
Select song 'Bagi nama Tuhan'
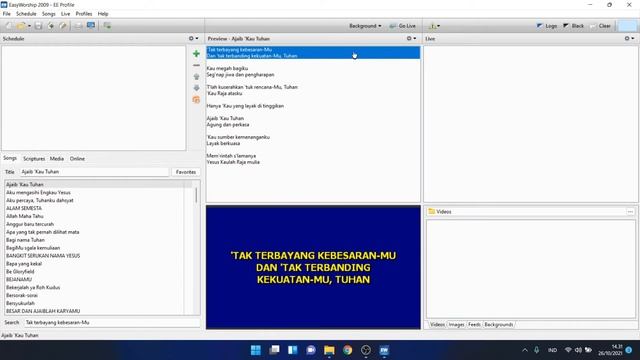pos(25,240)
